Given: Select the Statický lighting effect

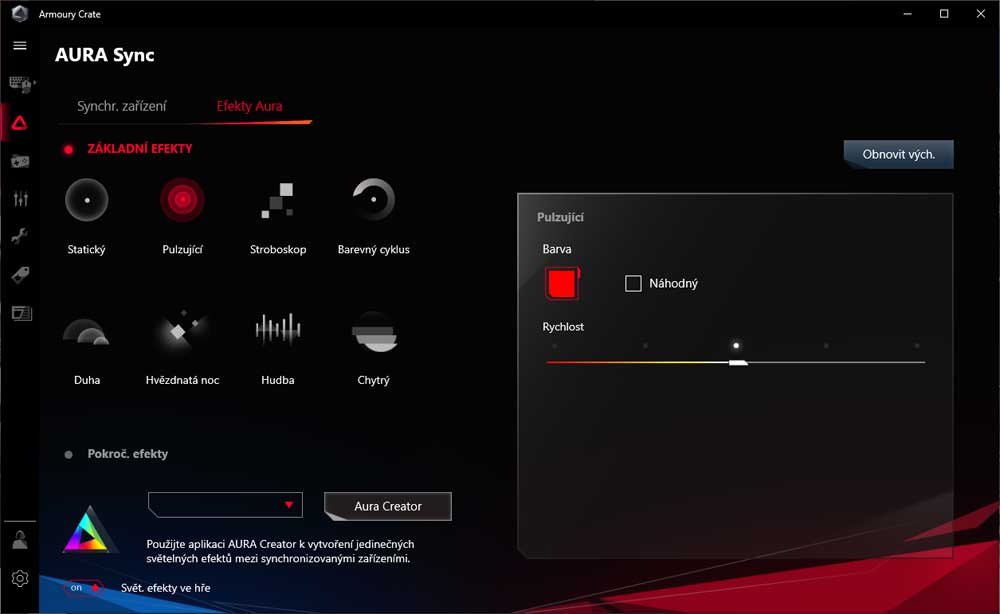Looking at the screenshot, I should click(x=87, y=200).
